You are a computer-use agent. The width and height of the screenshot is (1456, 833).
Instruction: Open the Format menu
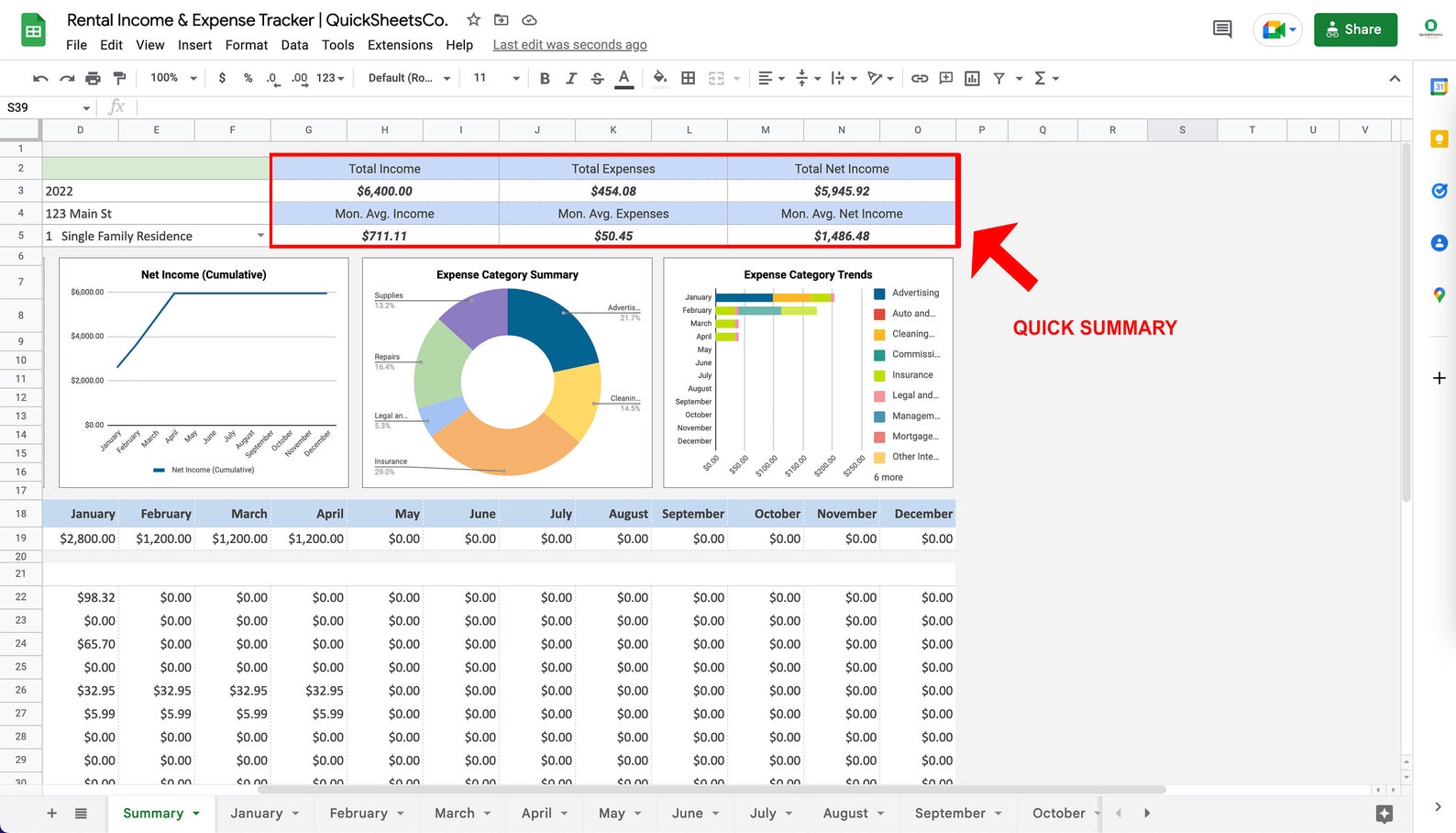[x=247, y=45]
